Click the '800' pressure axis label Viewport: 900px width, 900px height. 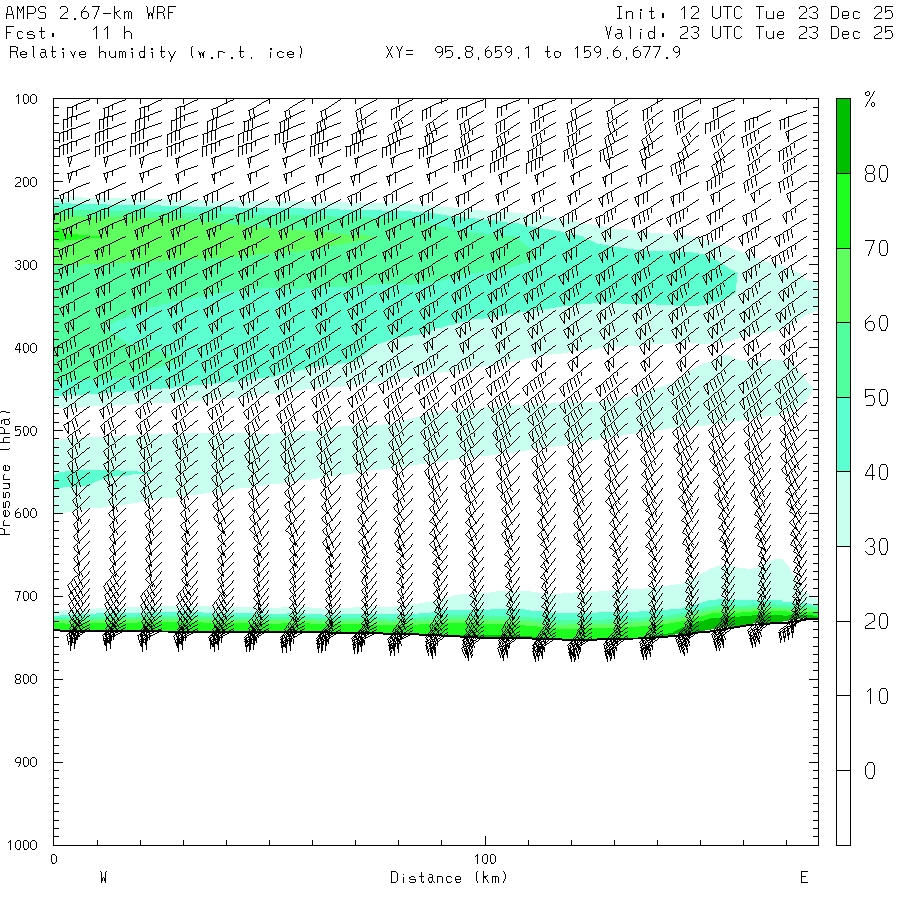pyautogui.click(x=26, y=679)
